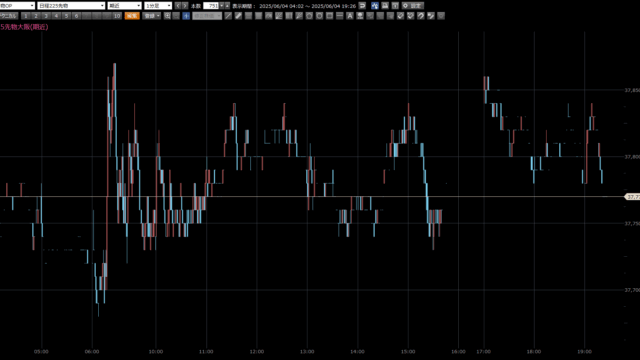
Task: Click the zoom in magnifier icon
Action: (167, 16)
